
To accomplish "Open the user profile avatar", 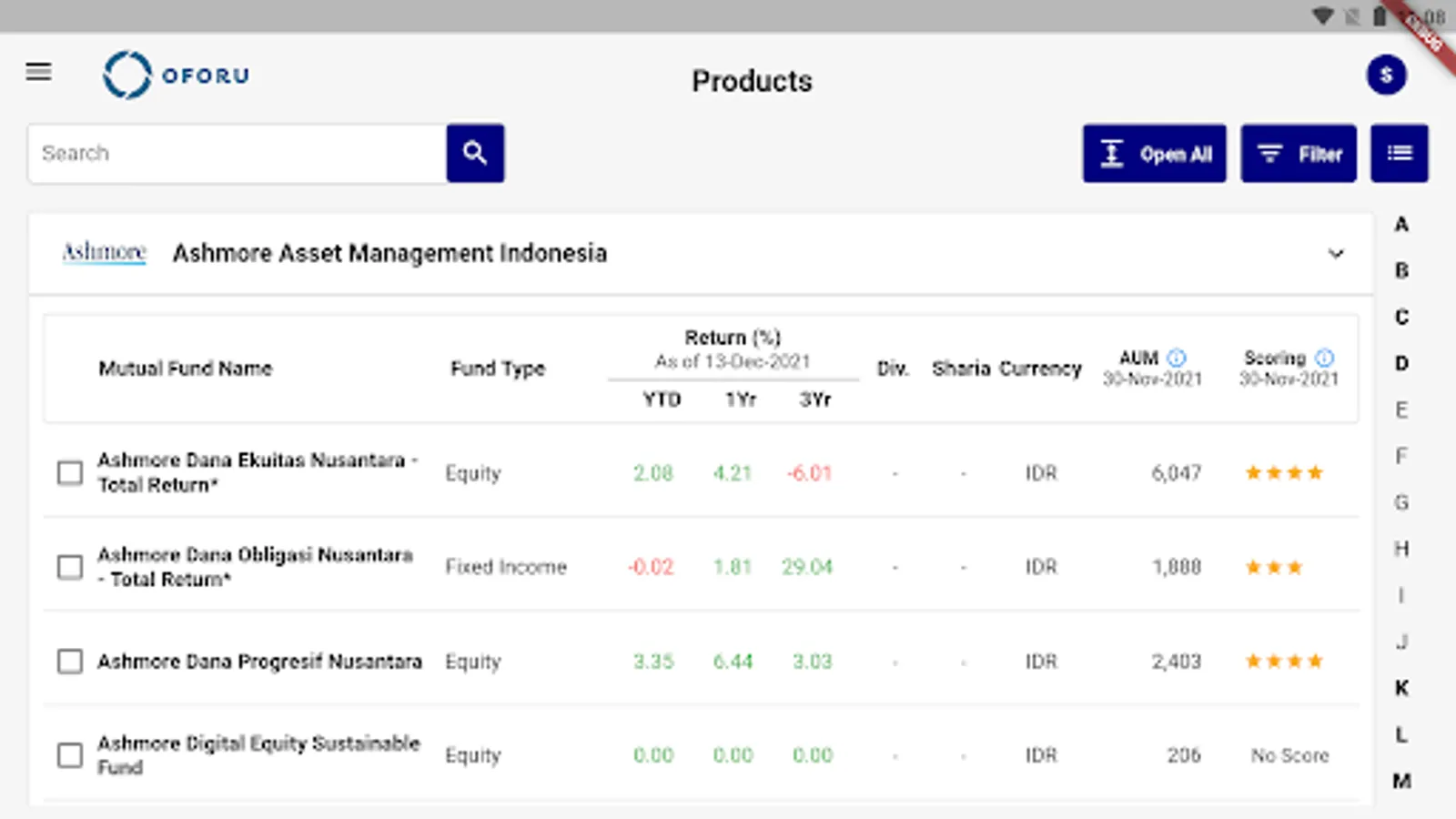I will pyautogui.click(x=1386, y=76).
